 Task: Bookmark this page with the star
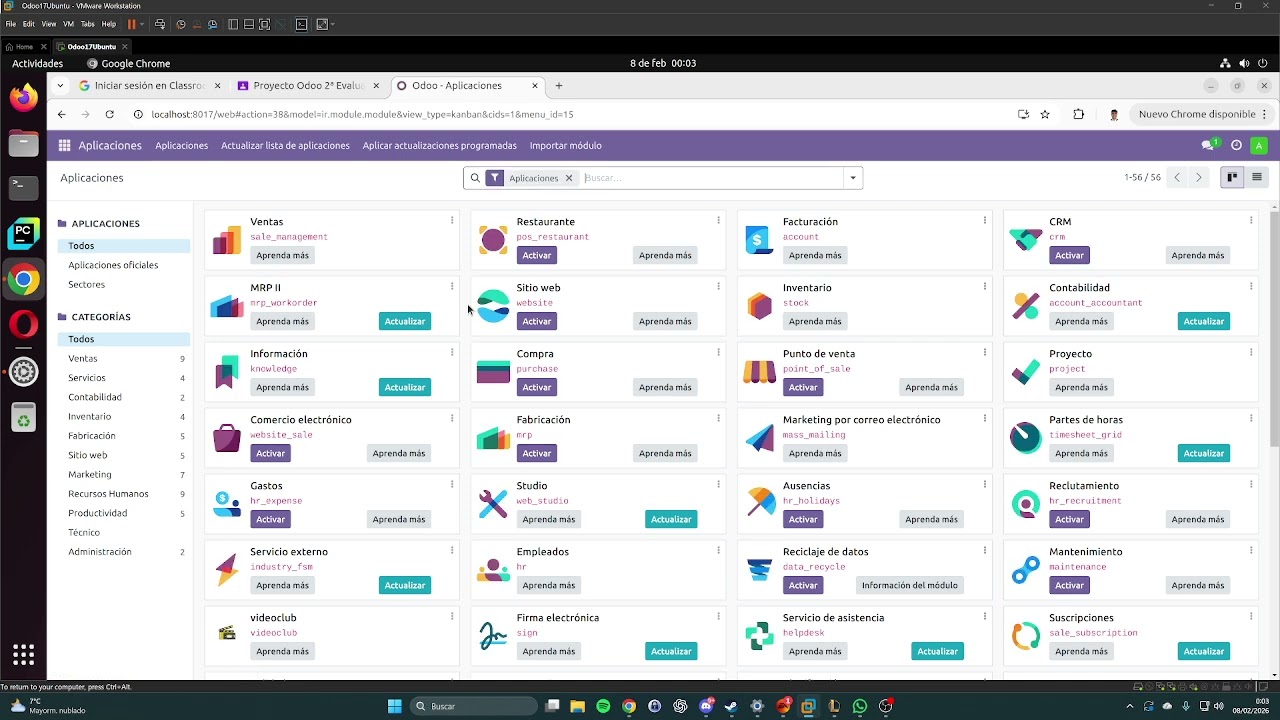click(x=1045, y=114)
